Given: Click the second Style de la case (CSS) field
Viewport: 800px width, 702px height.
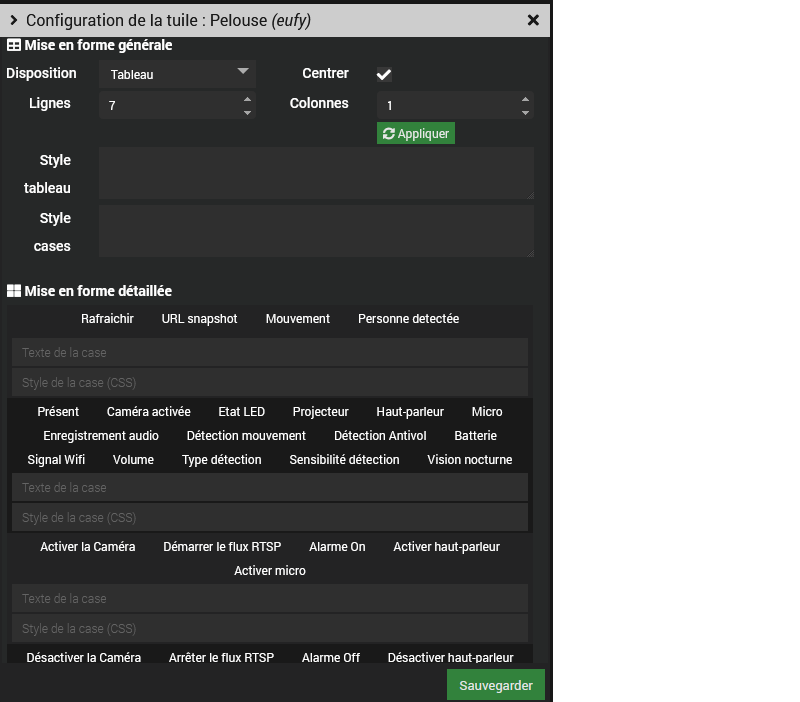Looking at the screenshot, I should [270, 518].
